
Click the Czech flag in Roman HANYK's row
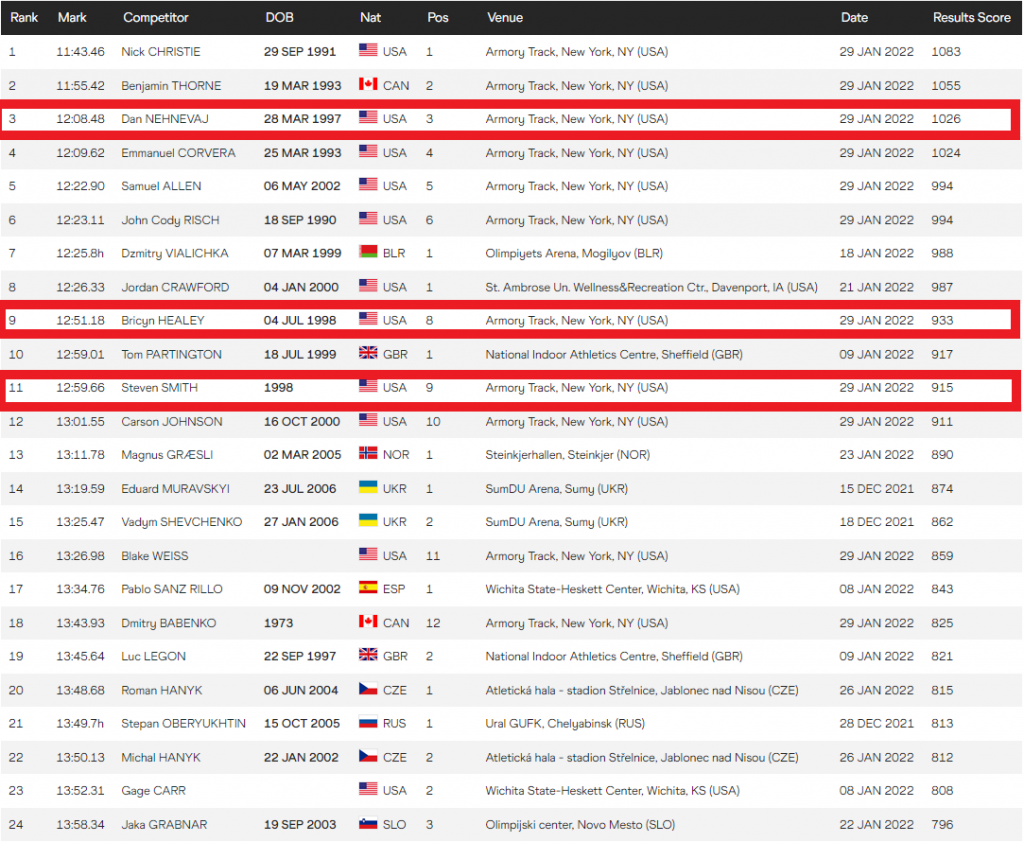[368, 689]
